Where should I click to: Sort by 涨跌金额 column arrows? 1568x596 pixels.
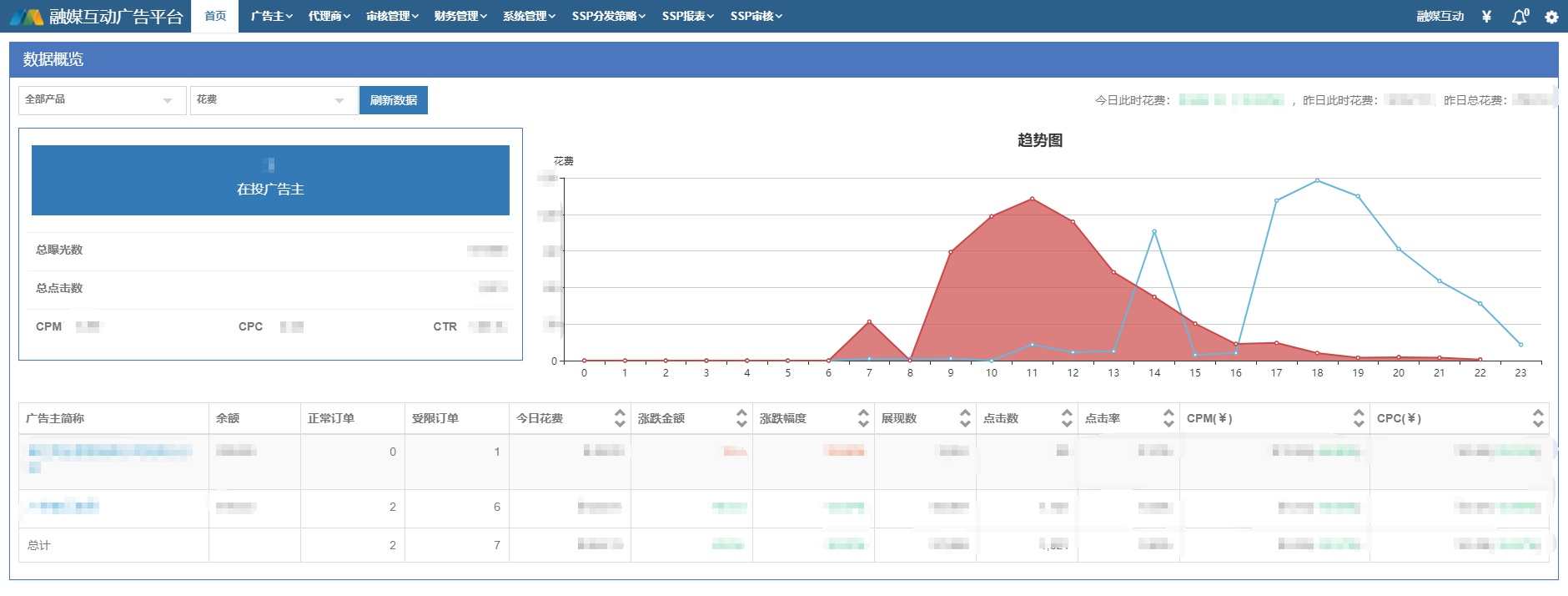[x=741, y=418]
